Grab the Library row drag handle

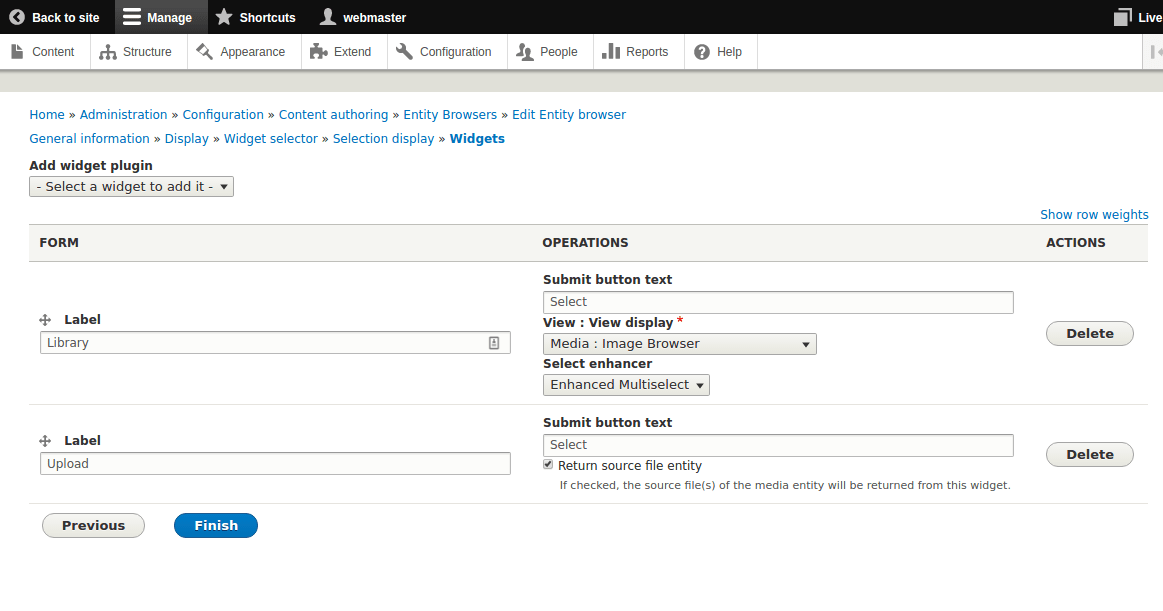[x=44, y=320]
